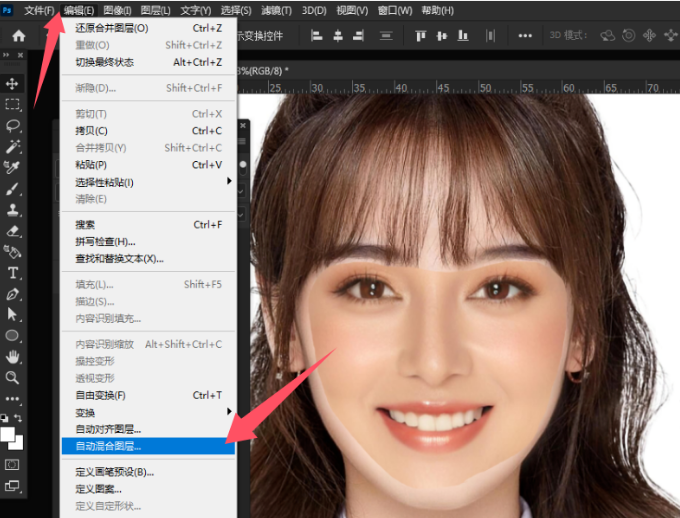Choose Auto-Align Layers menu item

pos(148,429)
